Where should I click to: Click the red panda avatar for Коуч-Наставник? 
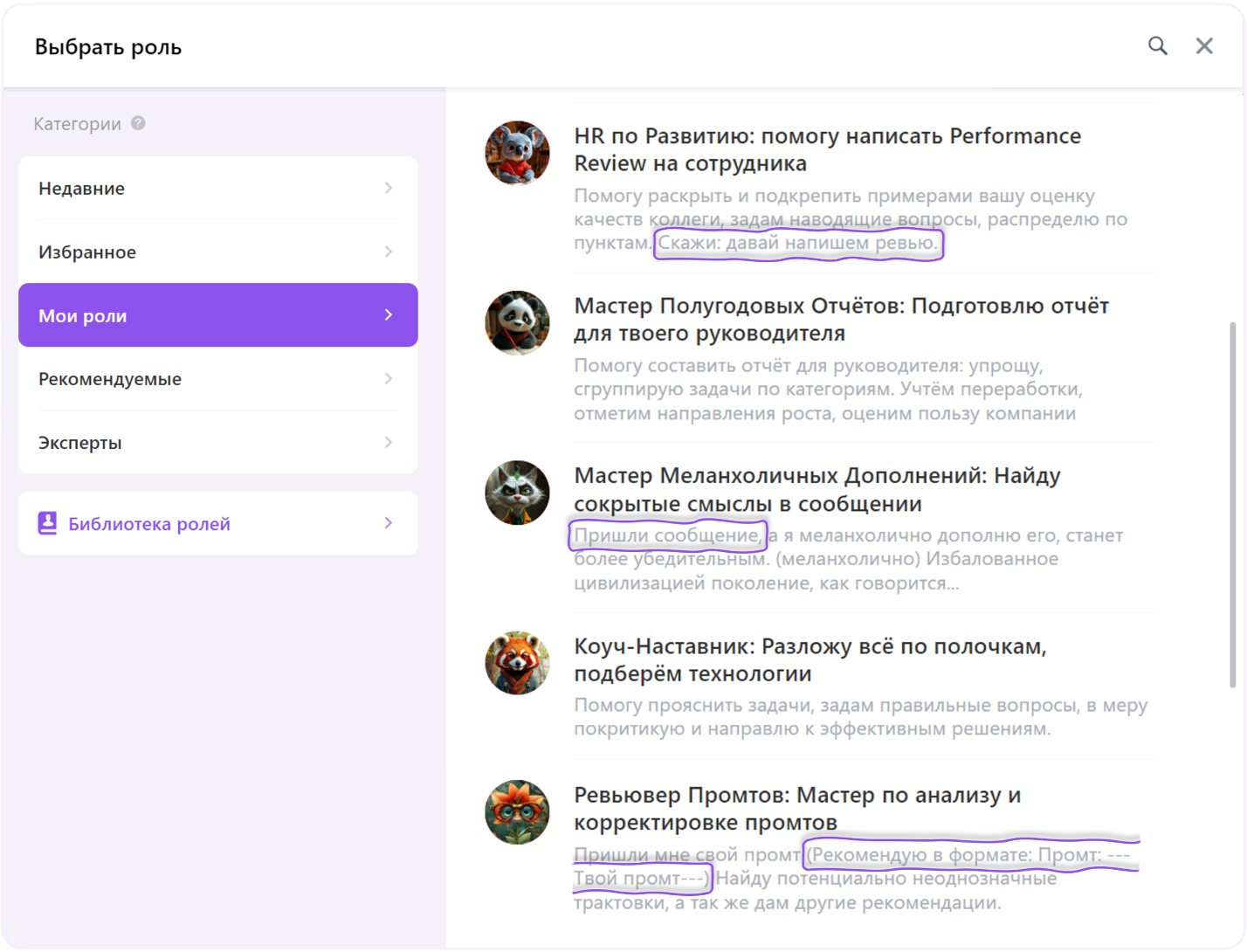[x=517, y=664]
